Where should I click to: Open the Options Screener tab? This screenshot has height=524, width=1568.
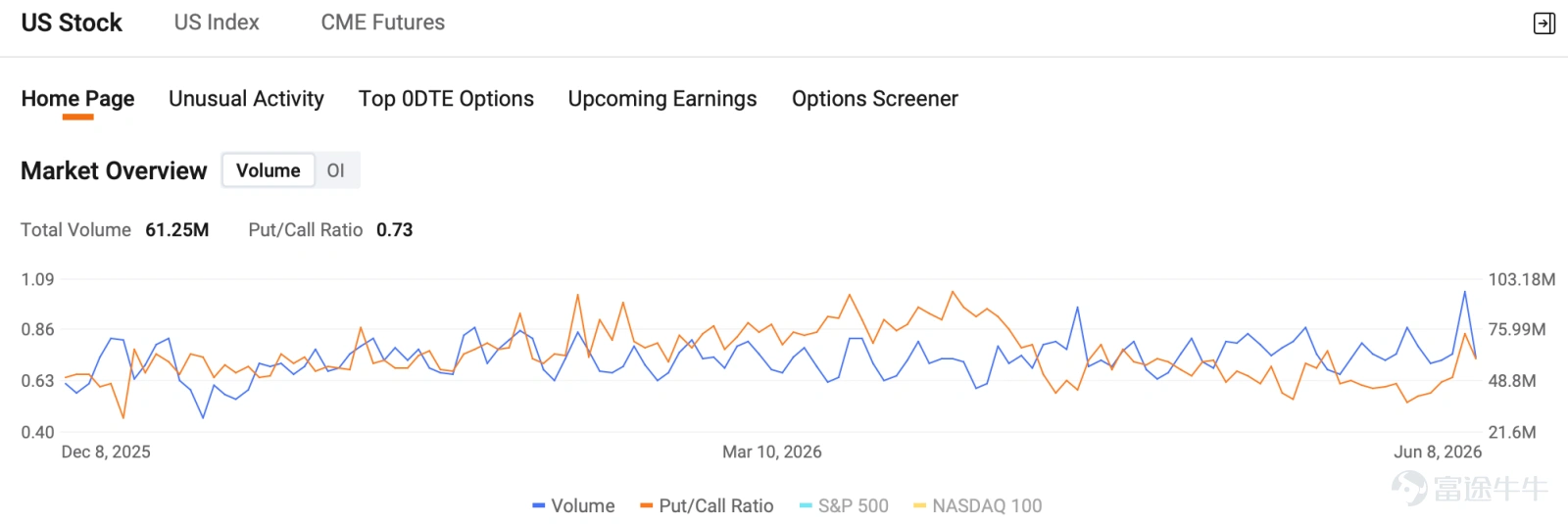tap(875, 99)
